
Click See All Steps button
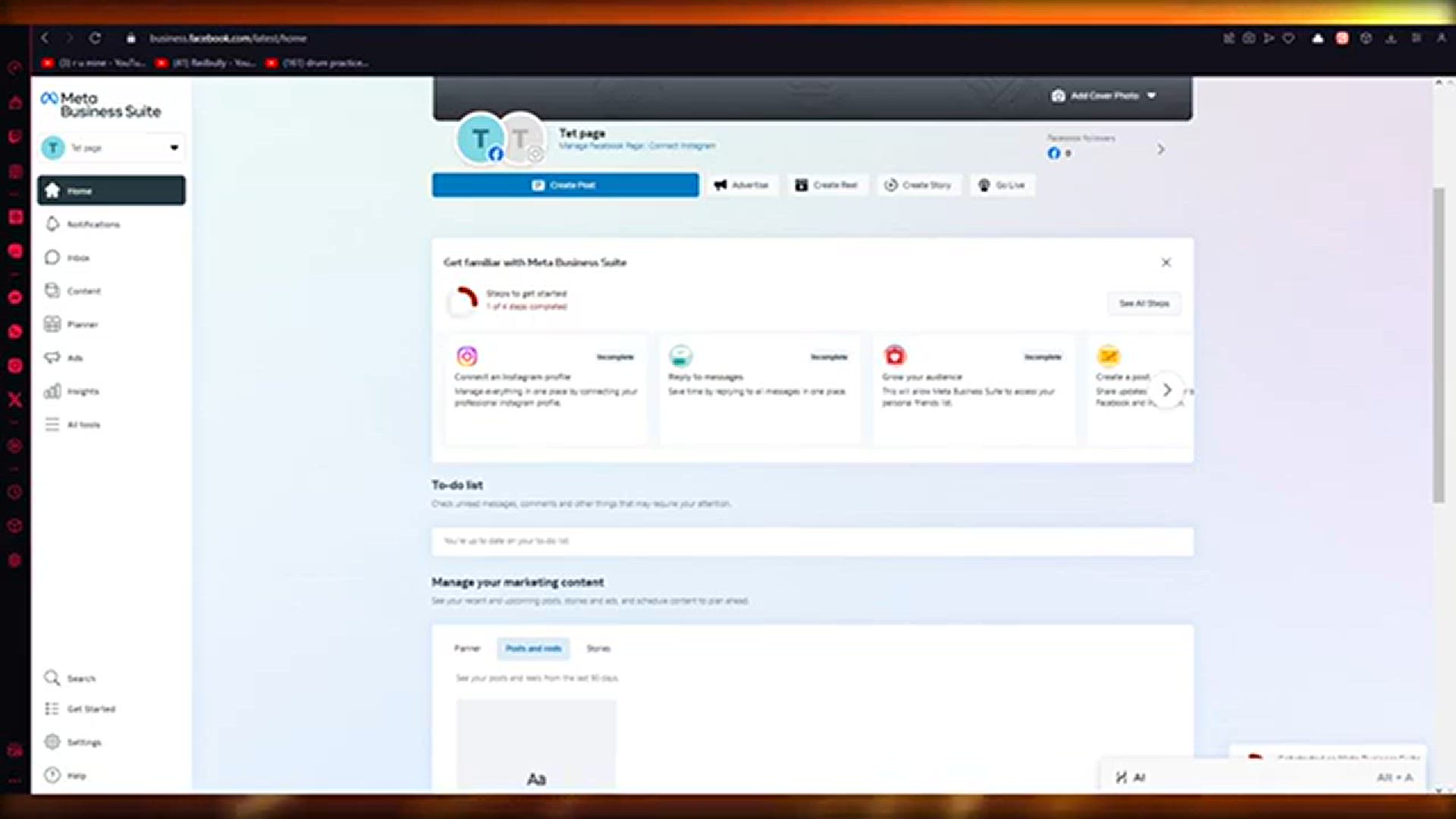point(1144,303)
